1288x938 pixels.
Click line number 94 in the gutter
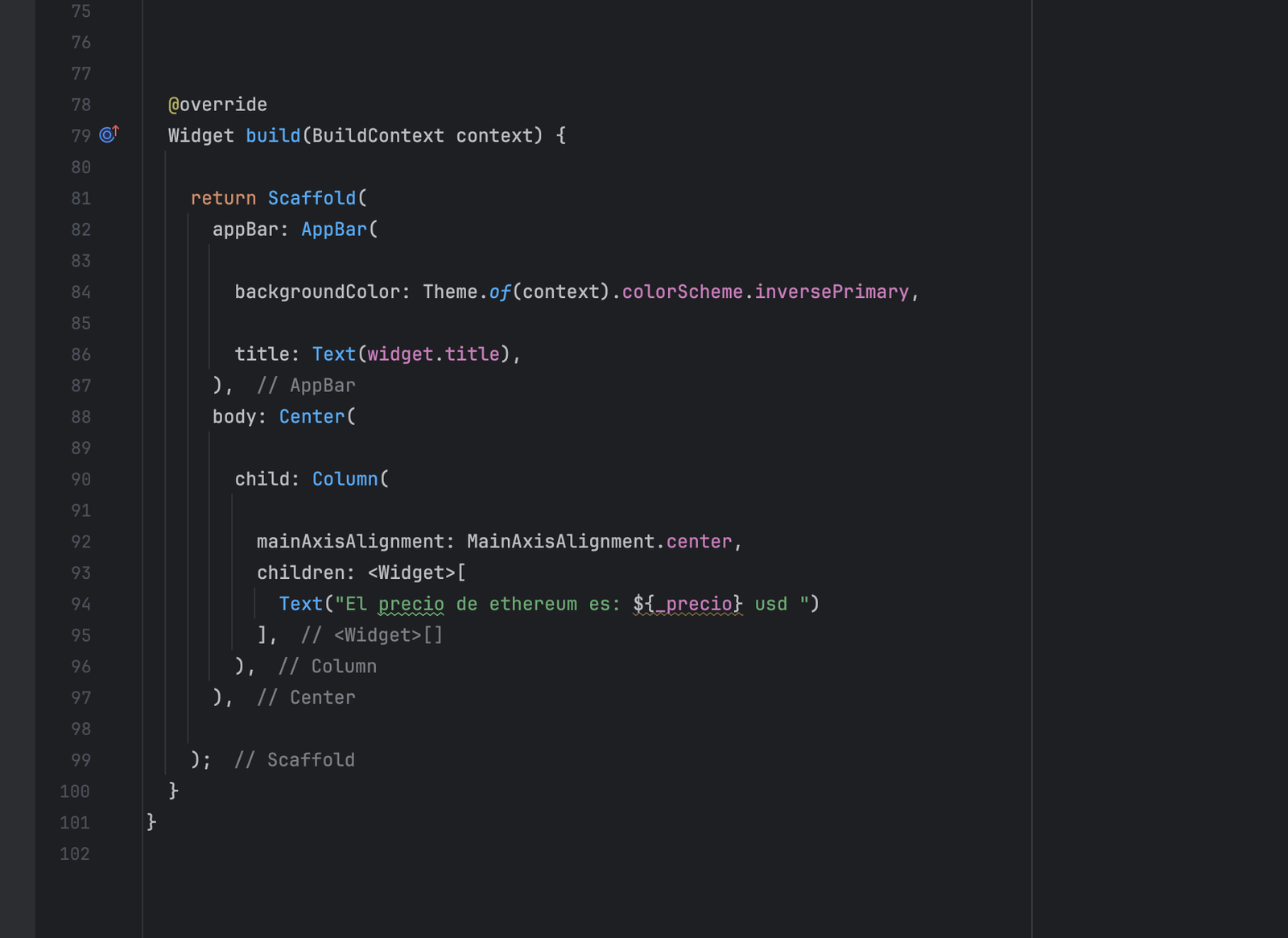pyautogui.click(x=80, y=604)
